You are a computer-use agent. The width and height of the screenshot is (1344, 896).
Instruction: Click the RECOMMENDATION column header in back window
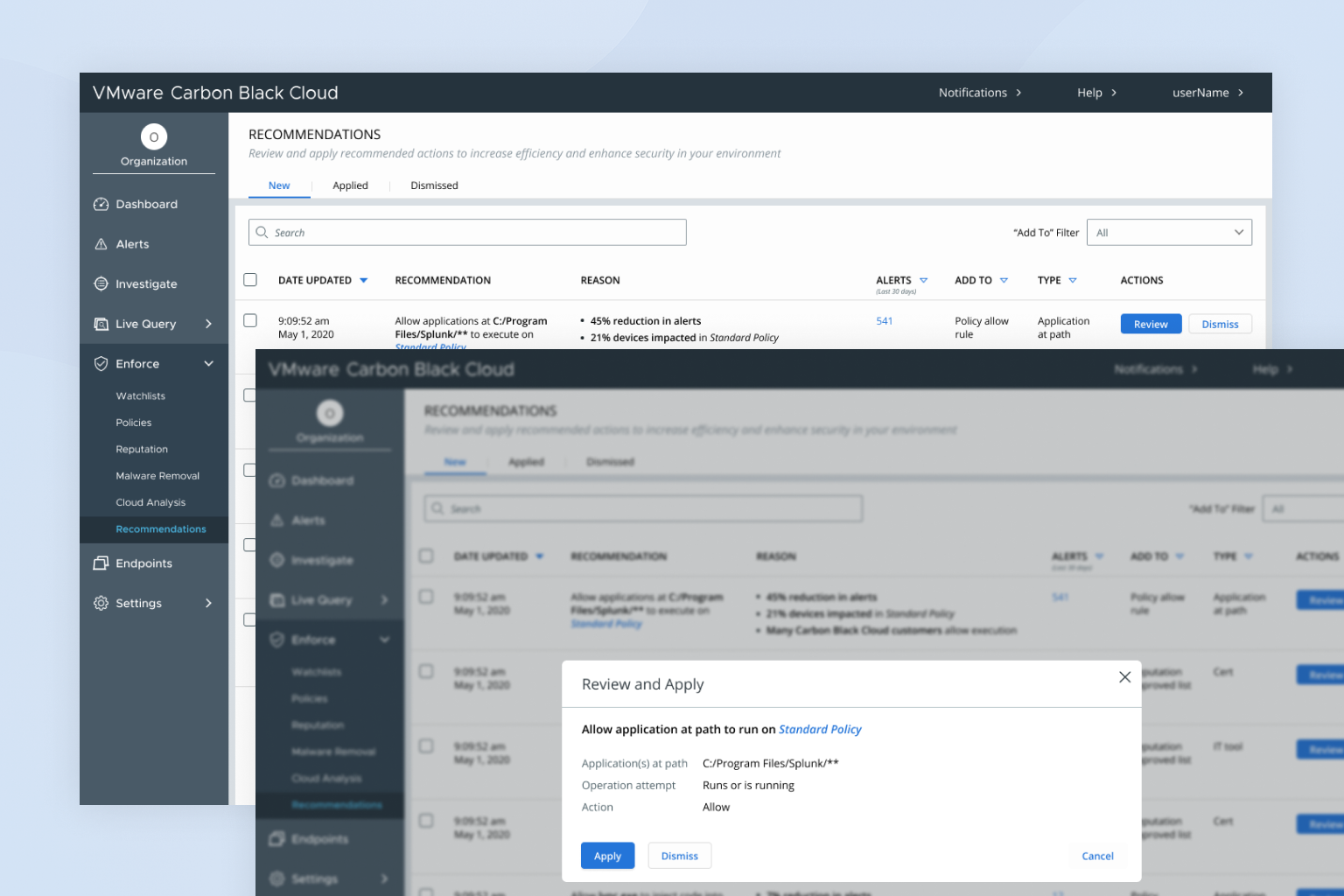point(443,280)
